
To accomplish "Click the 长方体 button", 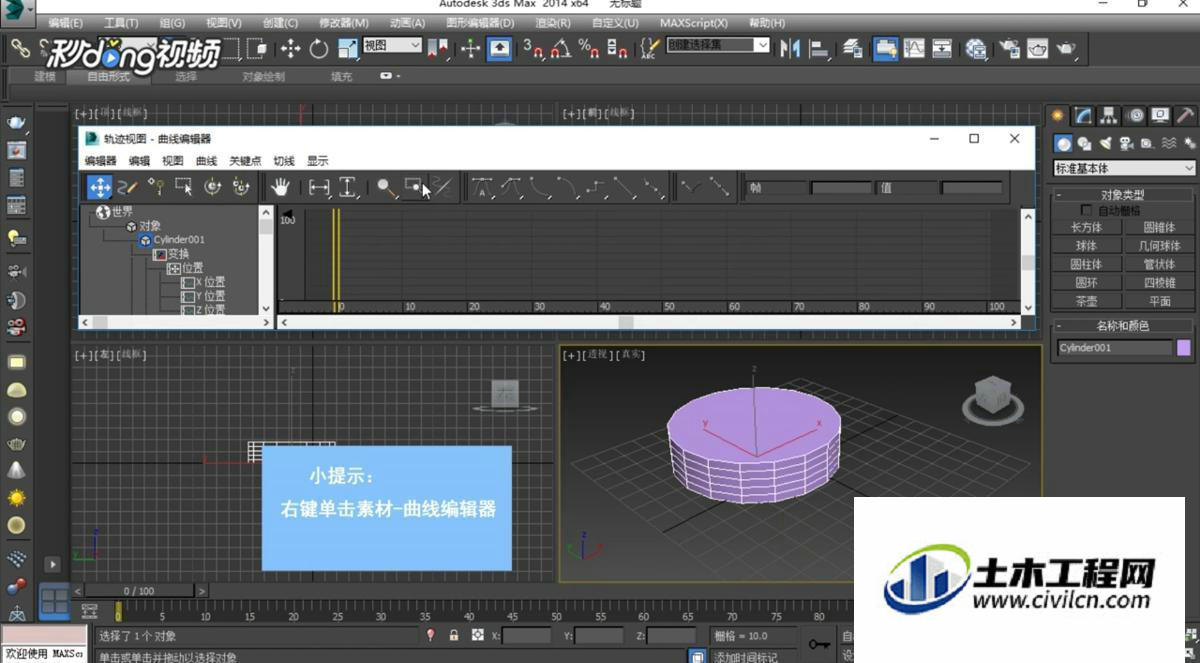I will pyautogui.click(x=1087, y=227).
